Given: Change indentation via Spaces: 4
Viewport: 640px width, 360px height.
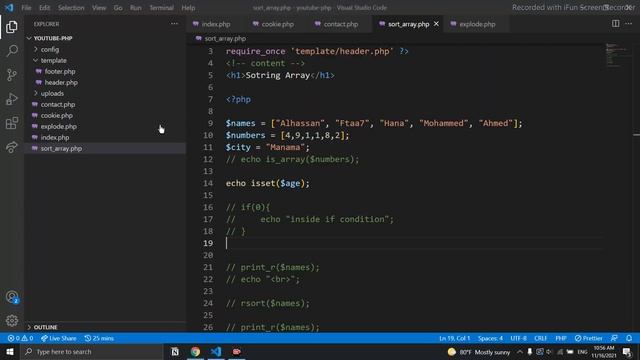Looking at the screenshot, I should point(491,338).
